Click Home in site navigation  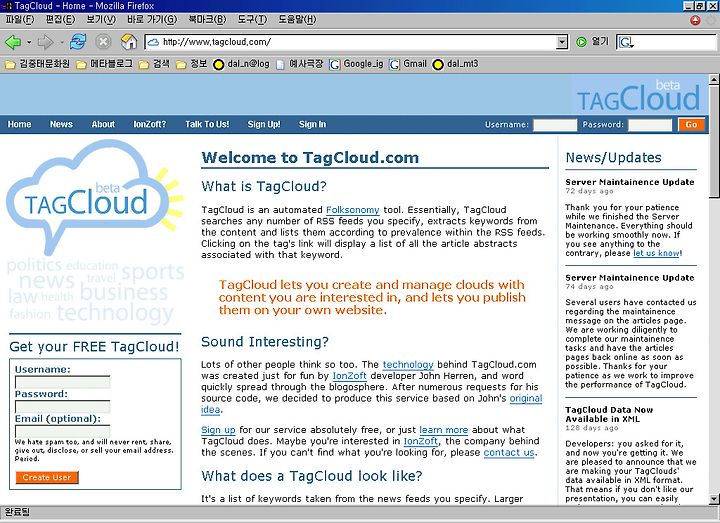[x=19, y=124]
